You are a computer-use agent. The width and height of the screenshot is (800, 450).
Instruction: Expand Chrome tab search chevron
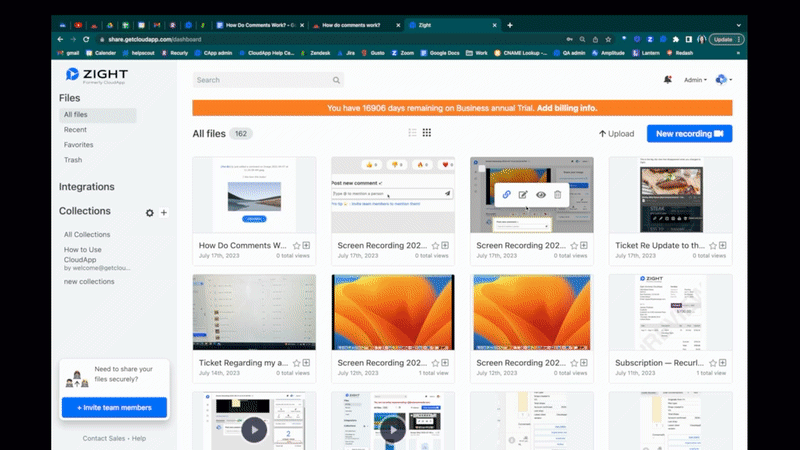click(738, 25)
